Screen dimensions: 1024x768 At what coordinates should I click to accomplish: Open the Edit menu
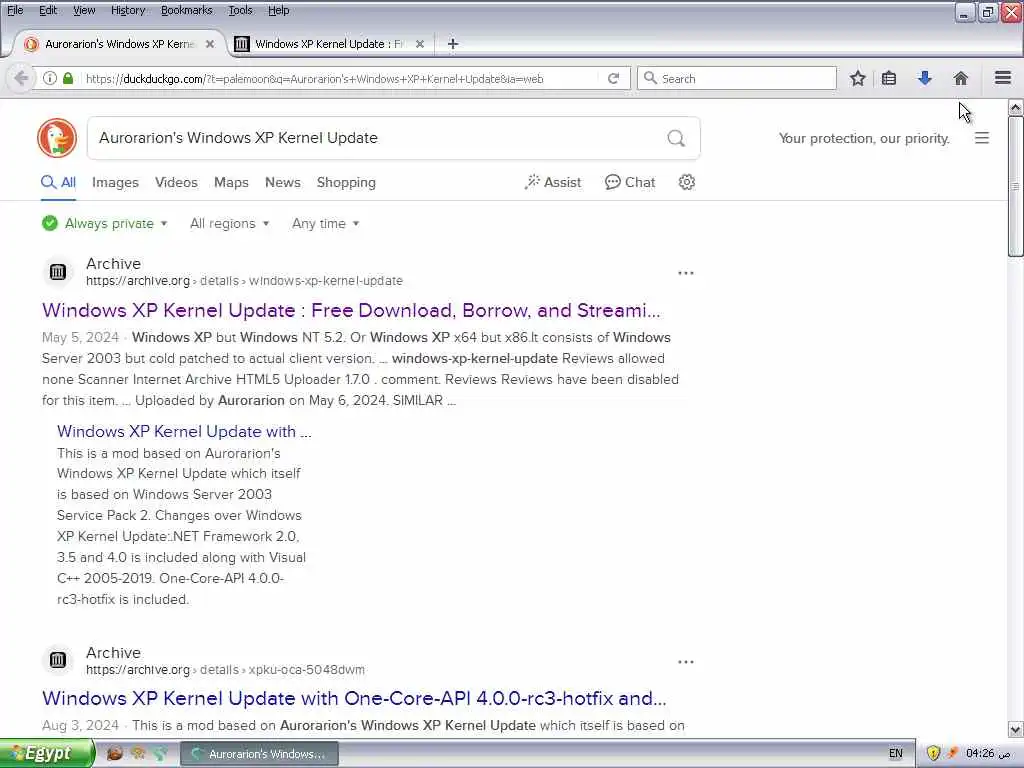(48, 10)
